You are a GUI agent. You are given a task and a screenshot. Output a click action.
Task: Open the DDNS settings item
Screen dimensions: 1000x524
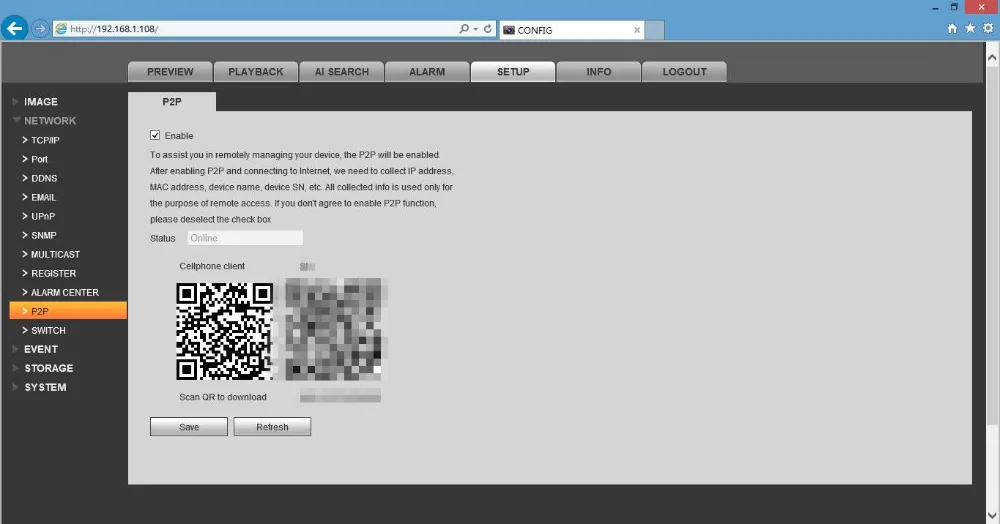tap(44, 178)
